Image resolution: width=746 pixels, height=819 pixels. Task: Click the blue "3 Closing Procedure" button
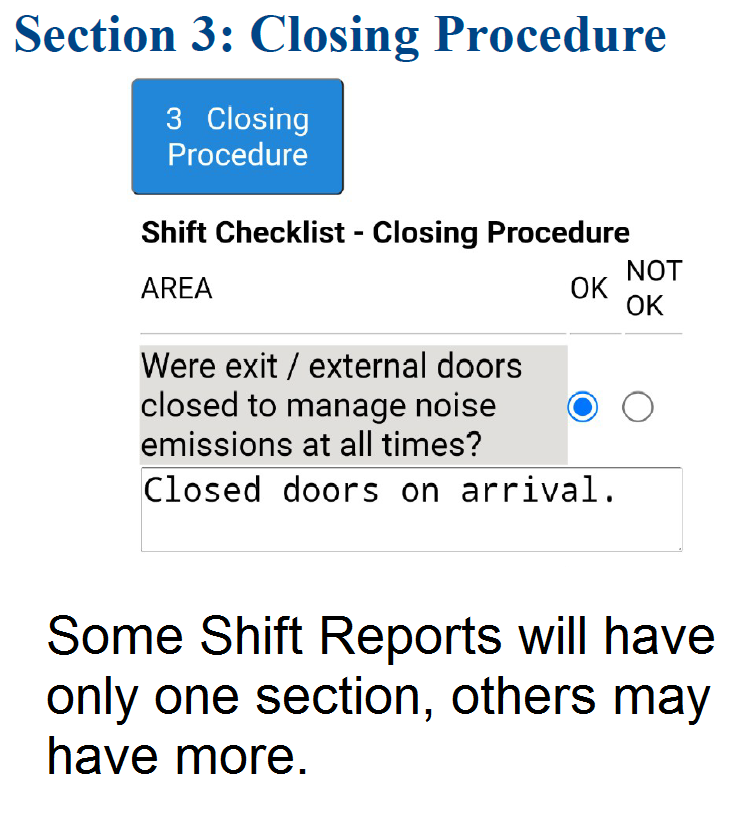pos(238,137)
